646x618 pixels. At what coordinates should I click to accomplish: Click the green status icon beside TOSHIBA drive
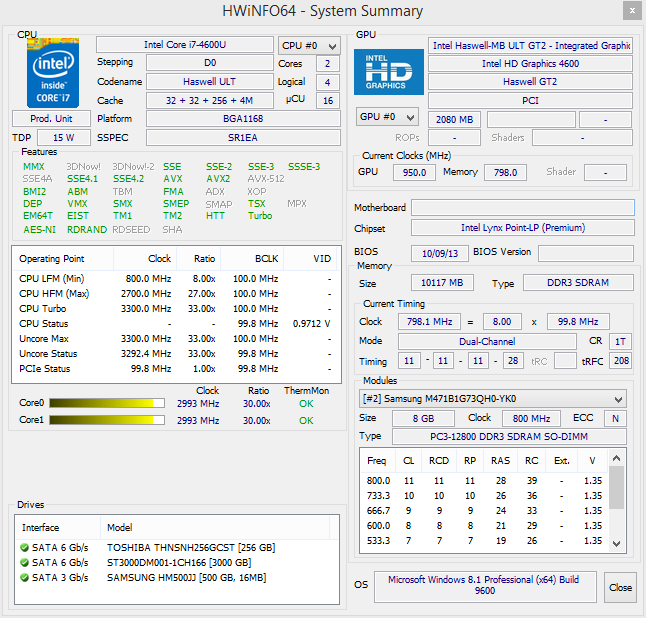24,548
